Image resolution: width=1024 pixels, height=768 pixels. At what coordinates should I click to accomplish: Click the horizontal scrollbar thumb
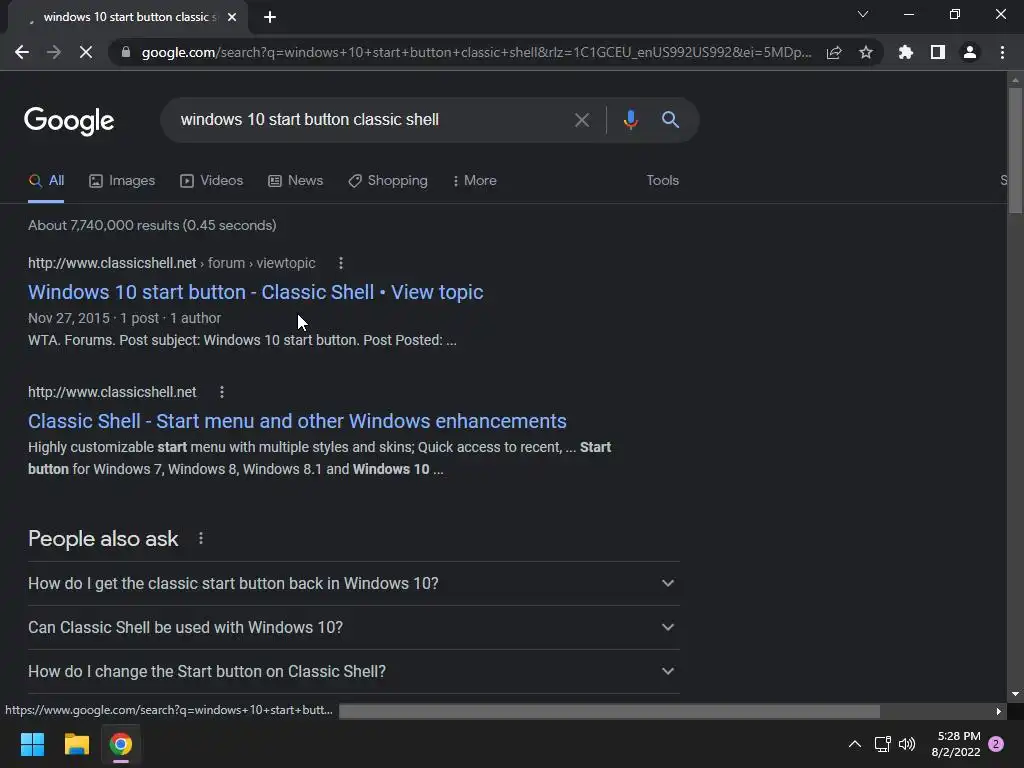point(609,711)
